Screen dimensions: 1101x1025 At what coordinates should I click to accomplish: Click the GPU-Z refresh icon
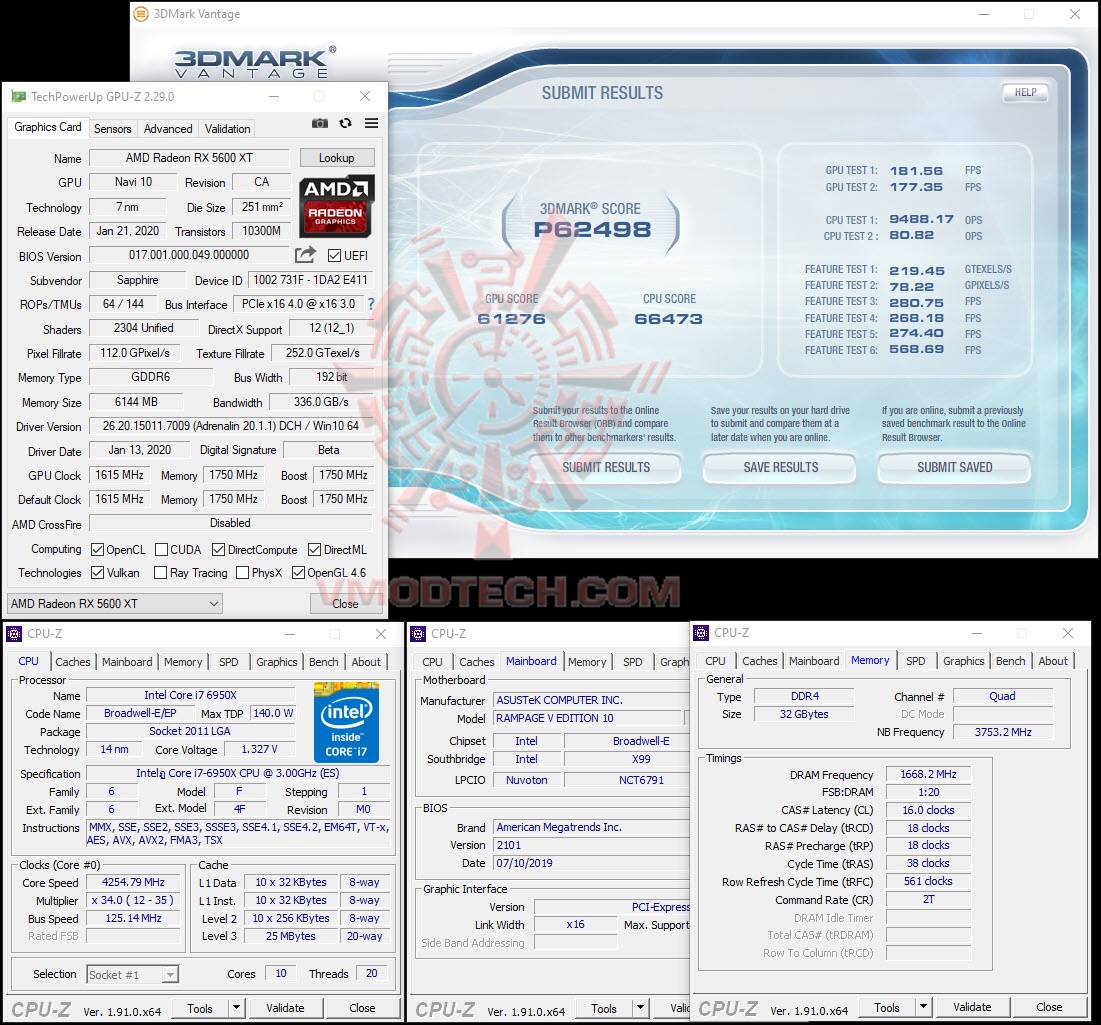pos(345,124)
